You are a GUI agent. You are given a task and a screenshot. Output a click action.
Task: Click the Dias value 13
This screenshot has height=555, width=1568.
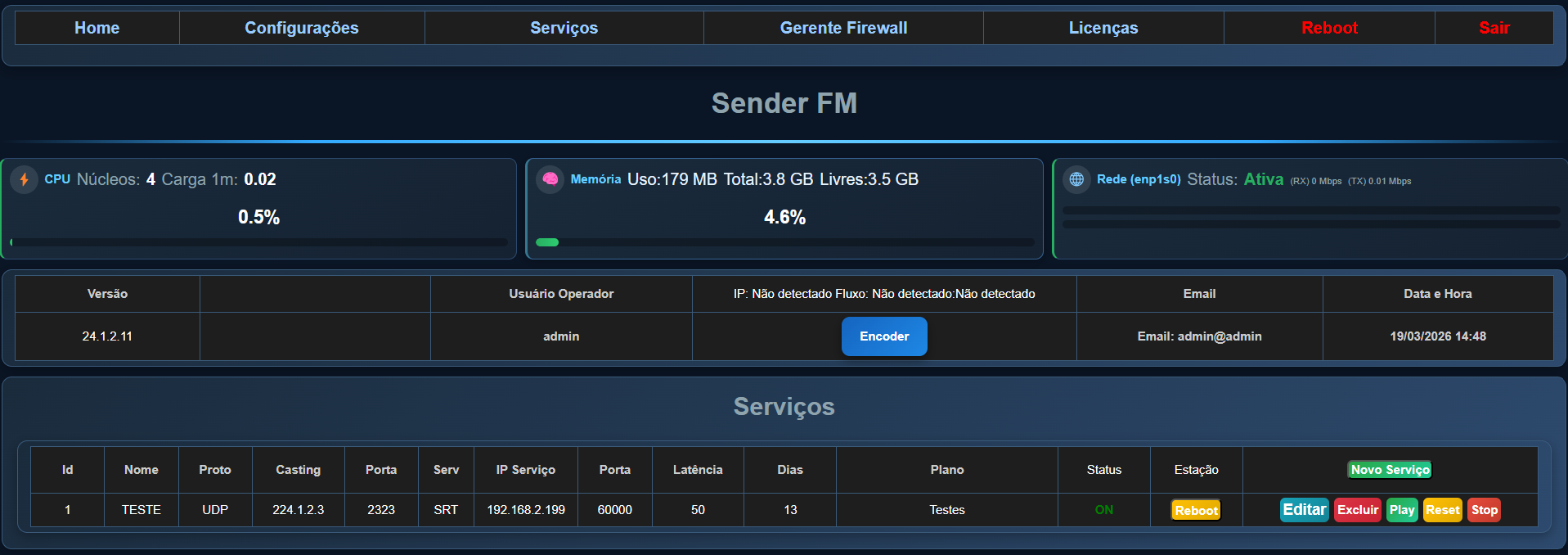[x=790, y=510]
